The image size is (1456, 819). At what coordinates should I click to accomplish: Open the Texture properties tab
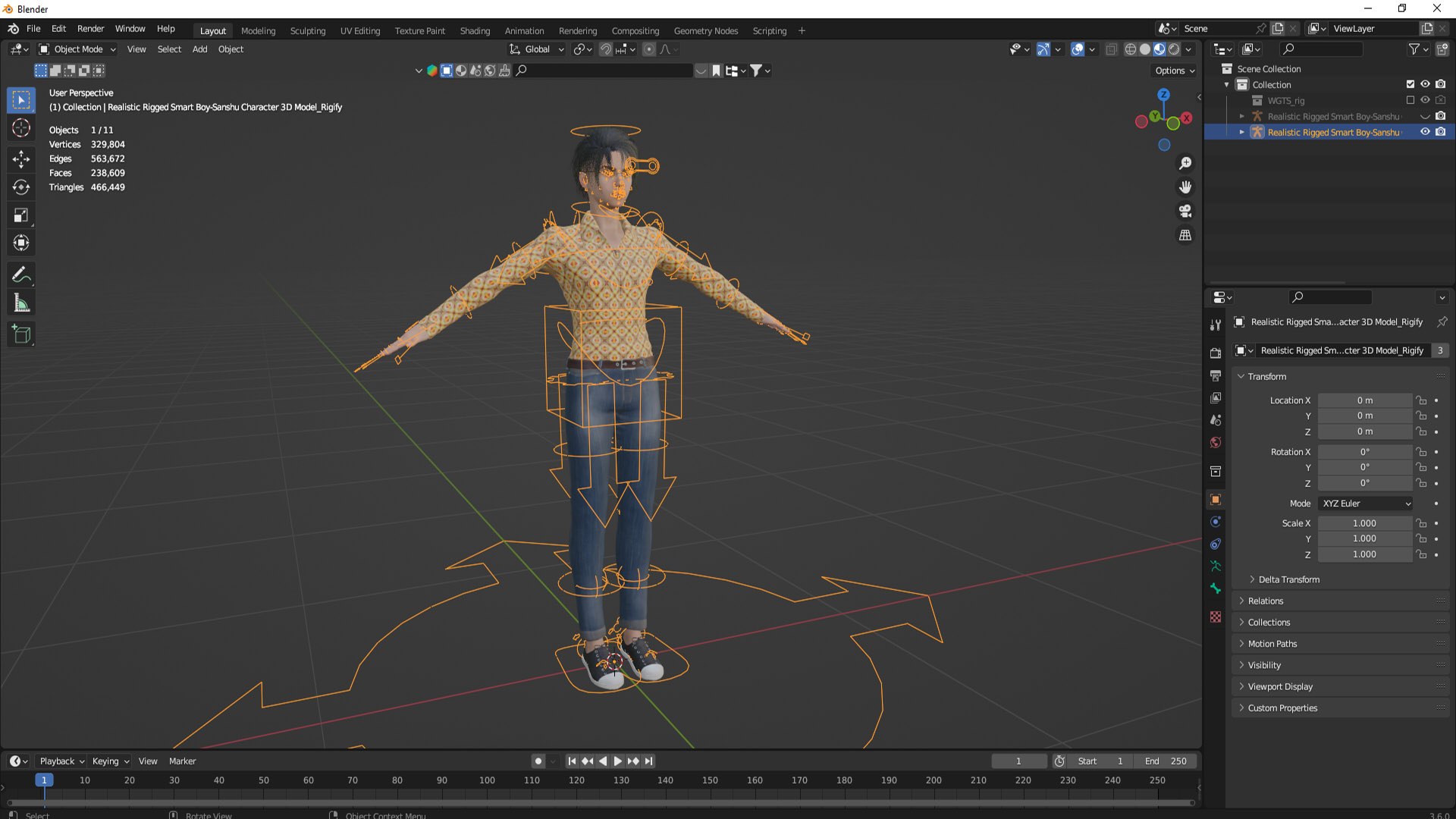pyautogui.click(x=1216, y=617)
